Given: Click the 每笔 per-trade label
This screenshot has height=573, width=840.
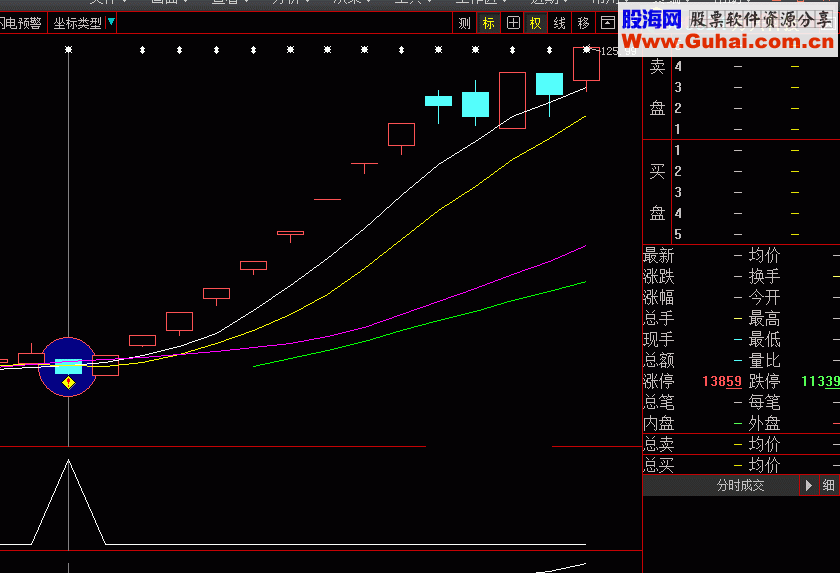Looking at the screenshot, I should click(x=764, y=402).
